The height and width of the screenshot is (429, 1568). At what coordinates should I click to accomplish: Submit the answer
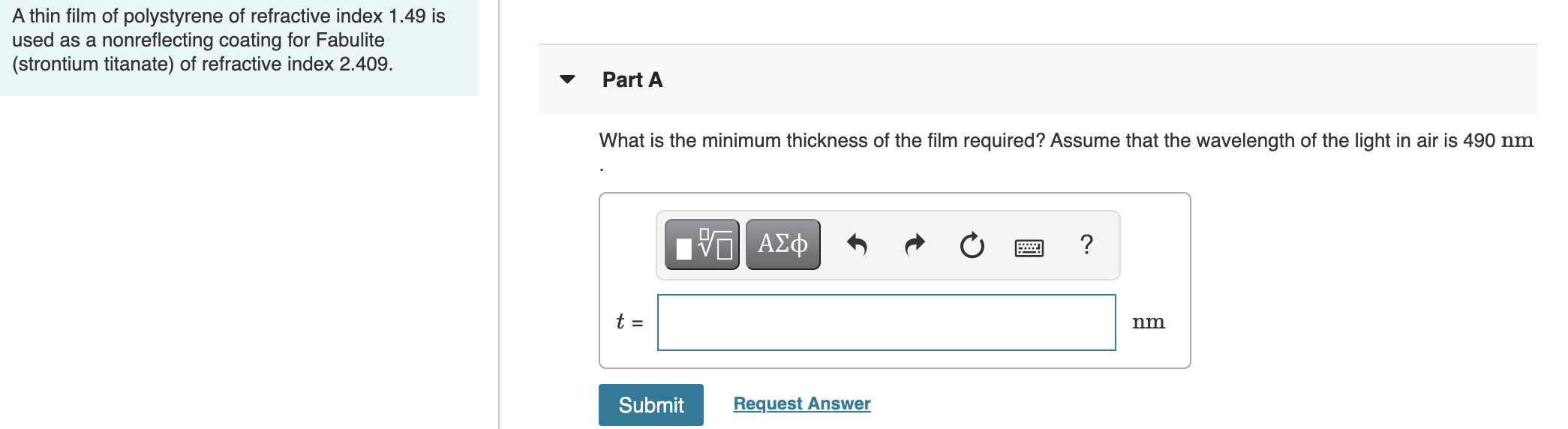650,405
